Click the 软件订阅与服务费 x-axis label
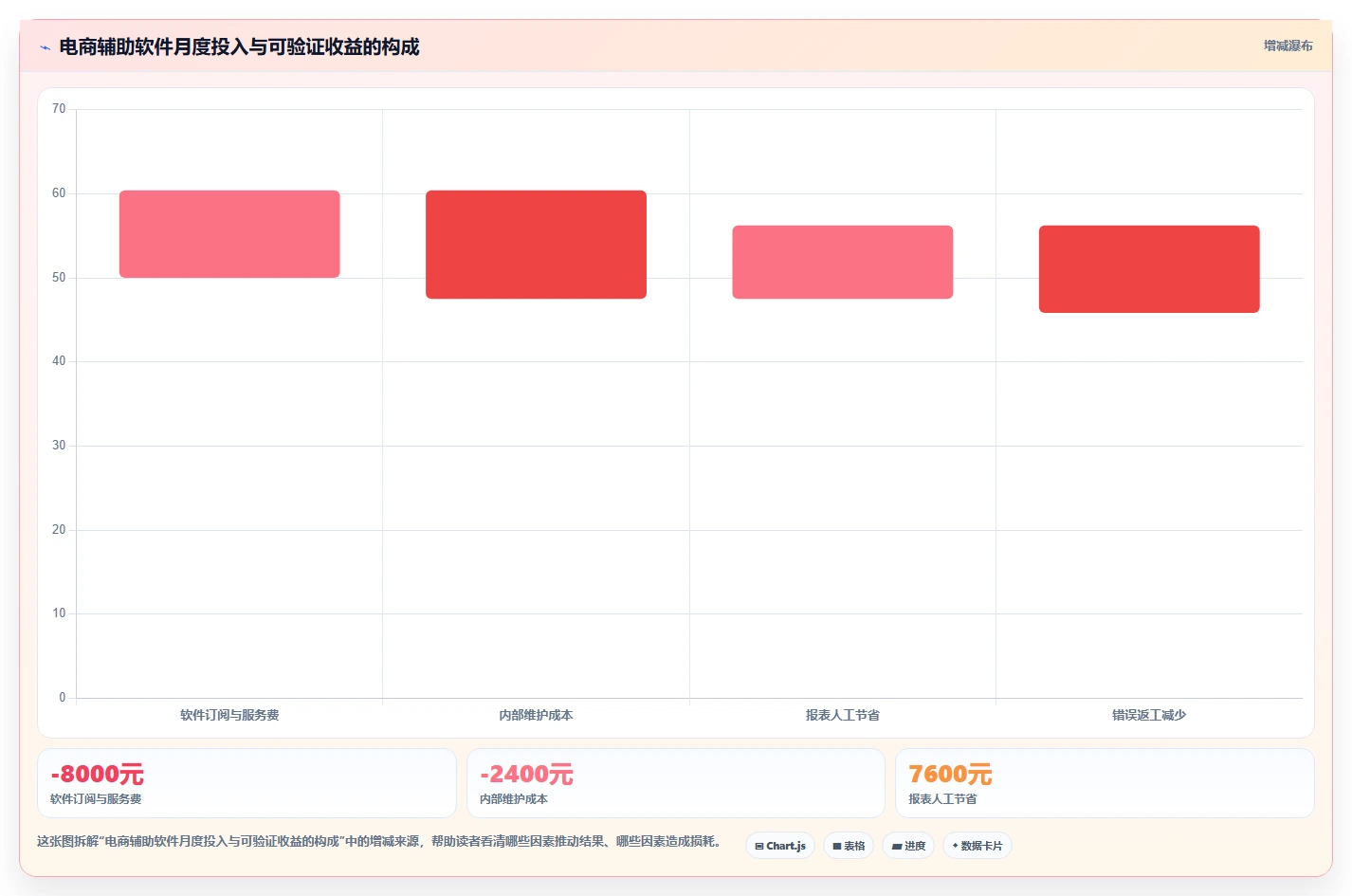Viewport: 1352px width, 896px height. (229, 715)
